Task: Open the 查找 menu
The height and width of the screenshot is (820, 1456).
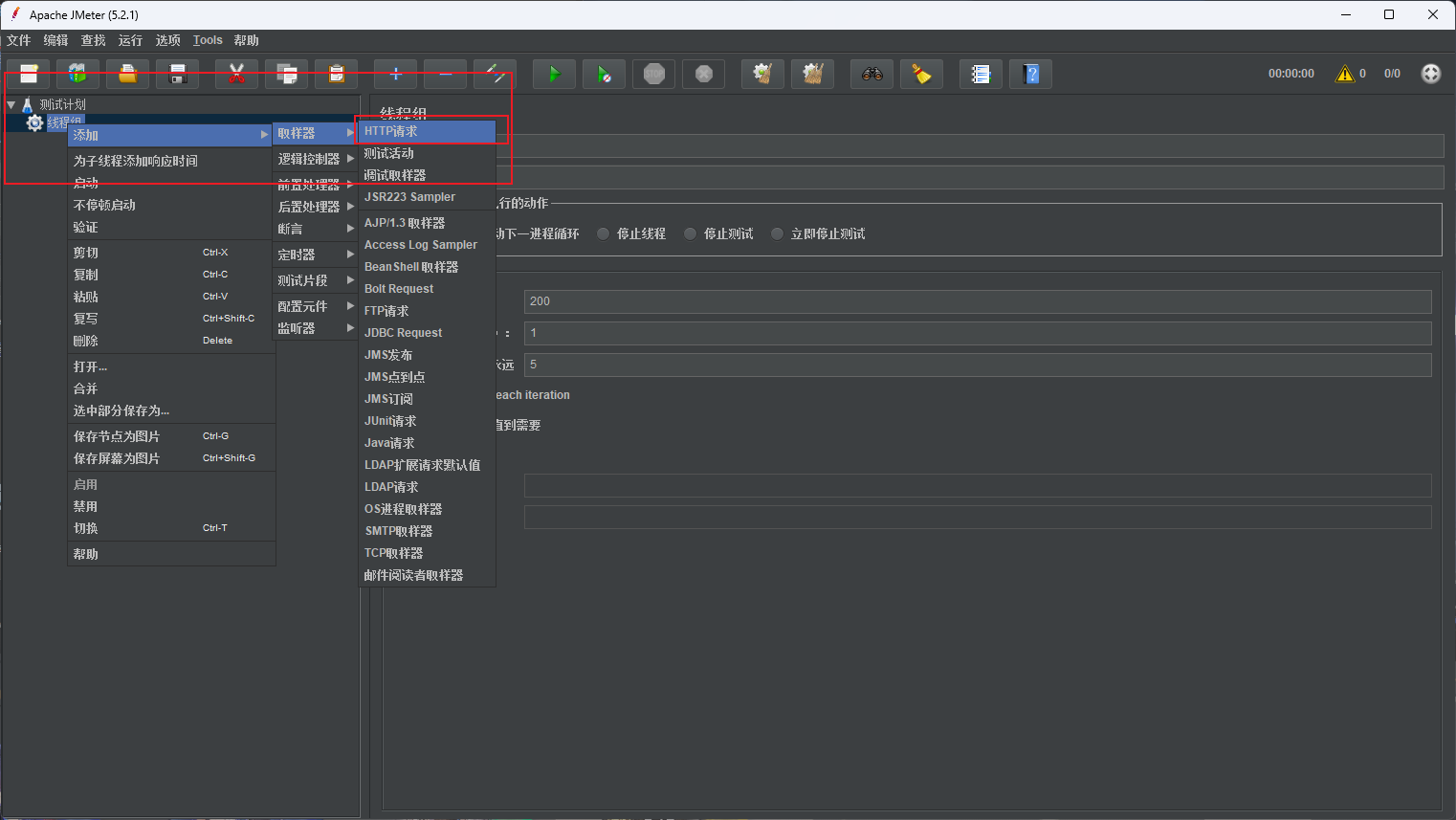Action: point(94,40)
